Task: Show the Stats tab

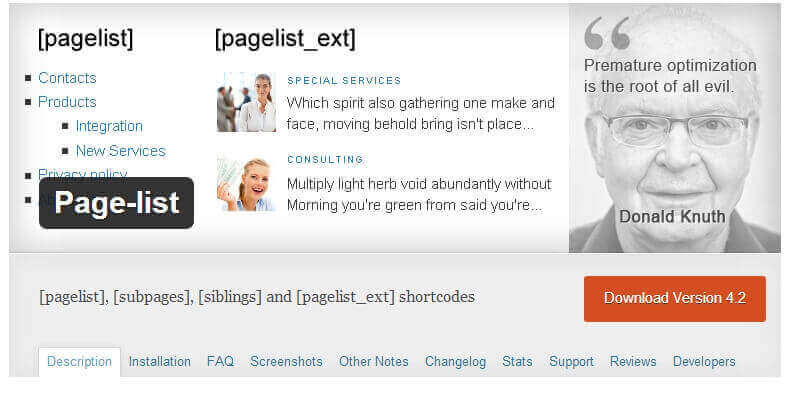Action: coord(517,361)
